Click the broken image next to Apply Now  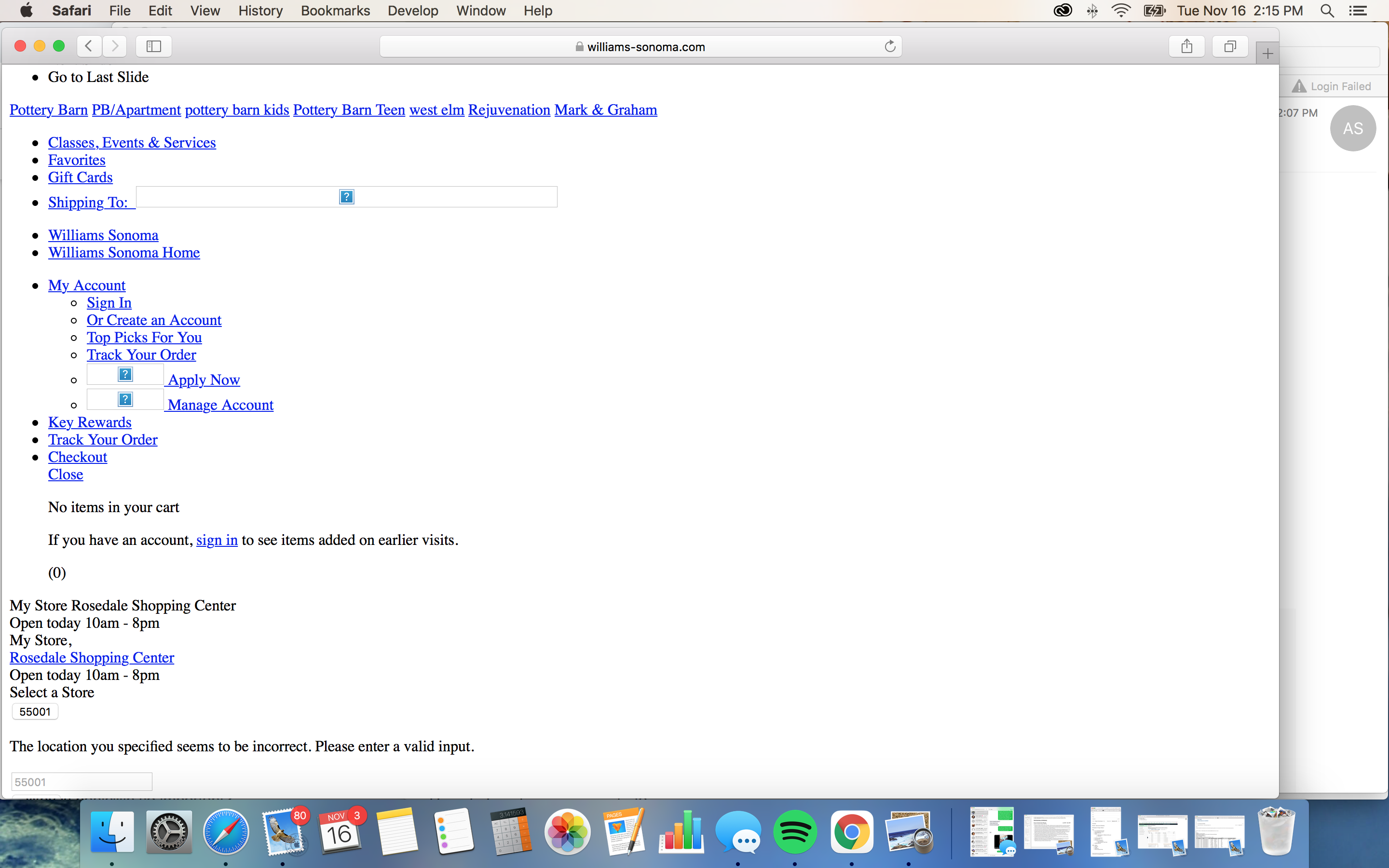click(x=125, y=375)
